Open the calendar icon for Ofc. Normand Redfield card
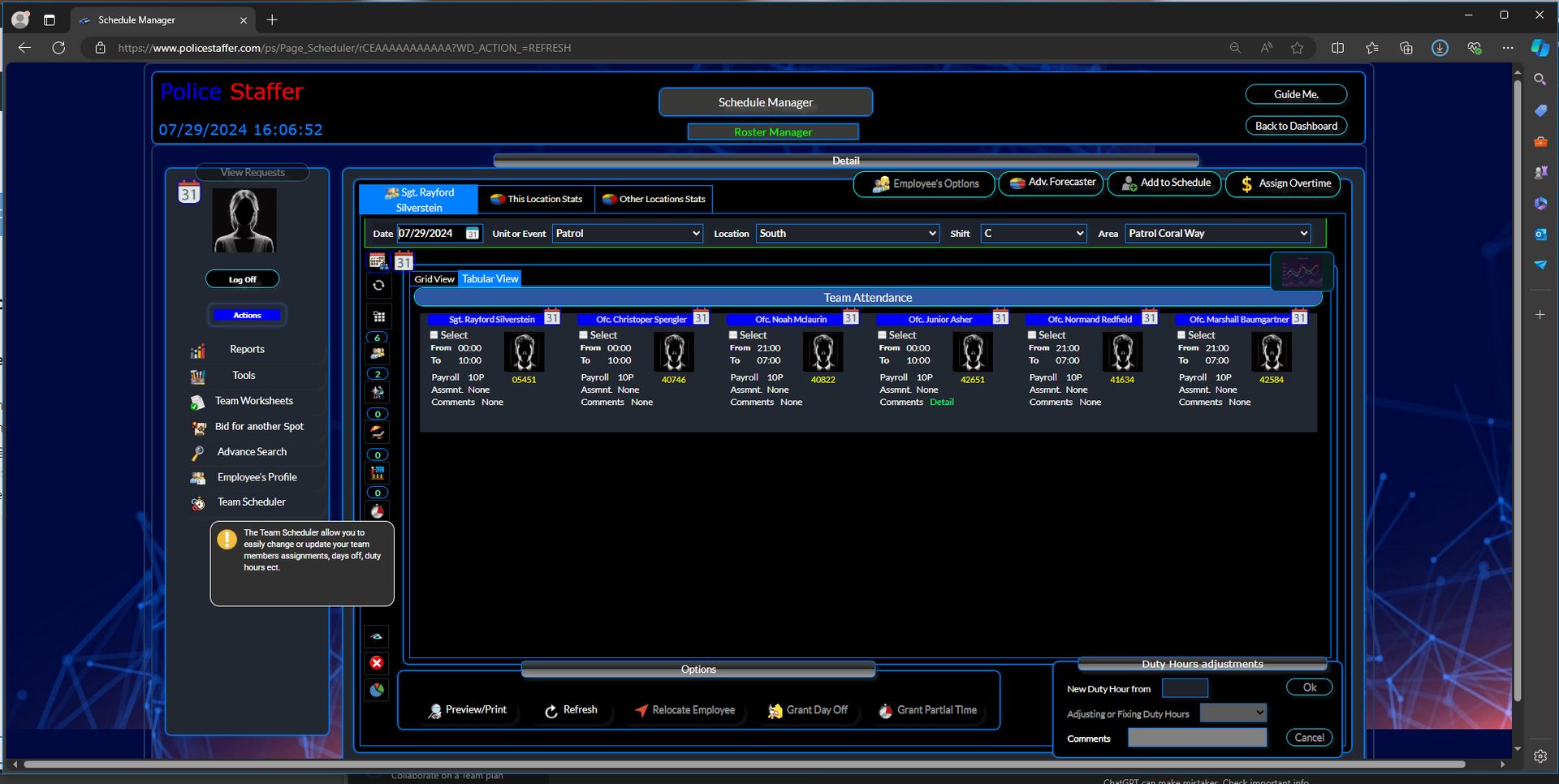Image resolution: width=1559 pixels, height=784 pixels. (x=1150, y=317)
